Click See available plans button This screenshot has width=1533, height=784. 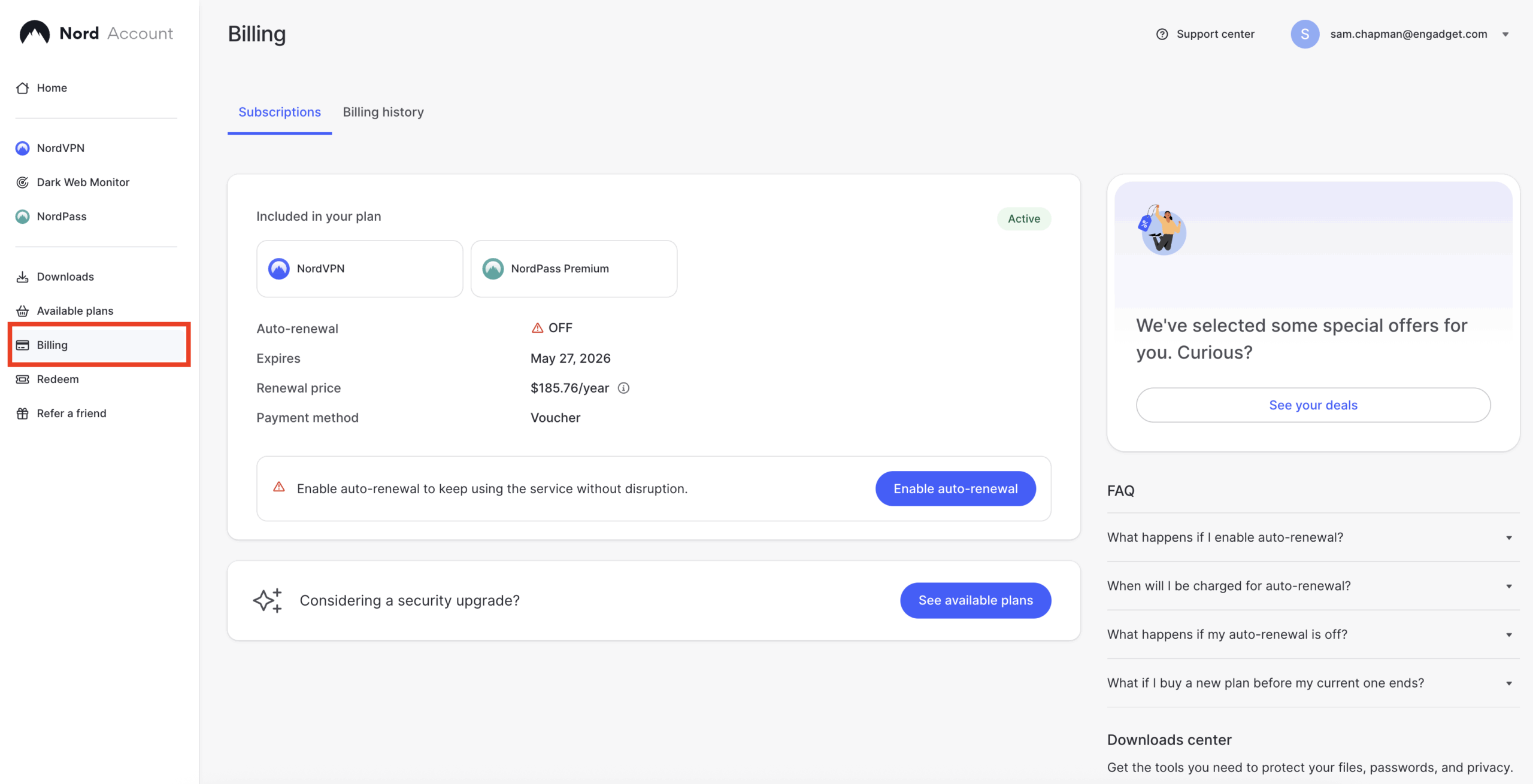(975, 600)
